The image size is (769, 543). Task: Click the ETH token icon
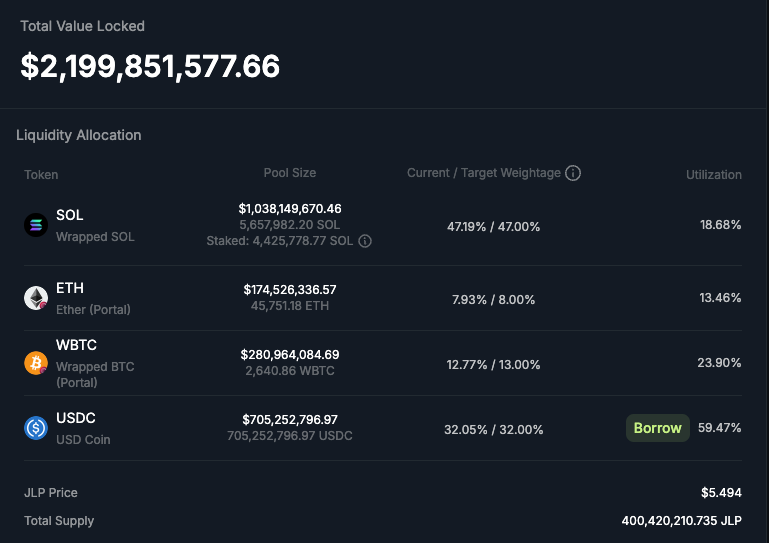pyautogui.click(x=36, y=298)
